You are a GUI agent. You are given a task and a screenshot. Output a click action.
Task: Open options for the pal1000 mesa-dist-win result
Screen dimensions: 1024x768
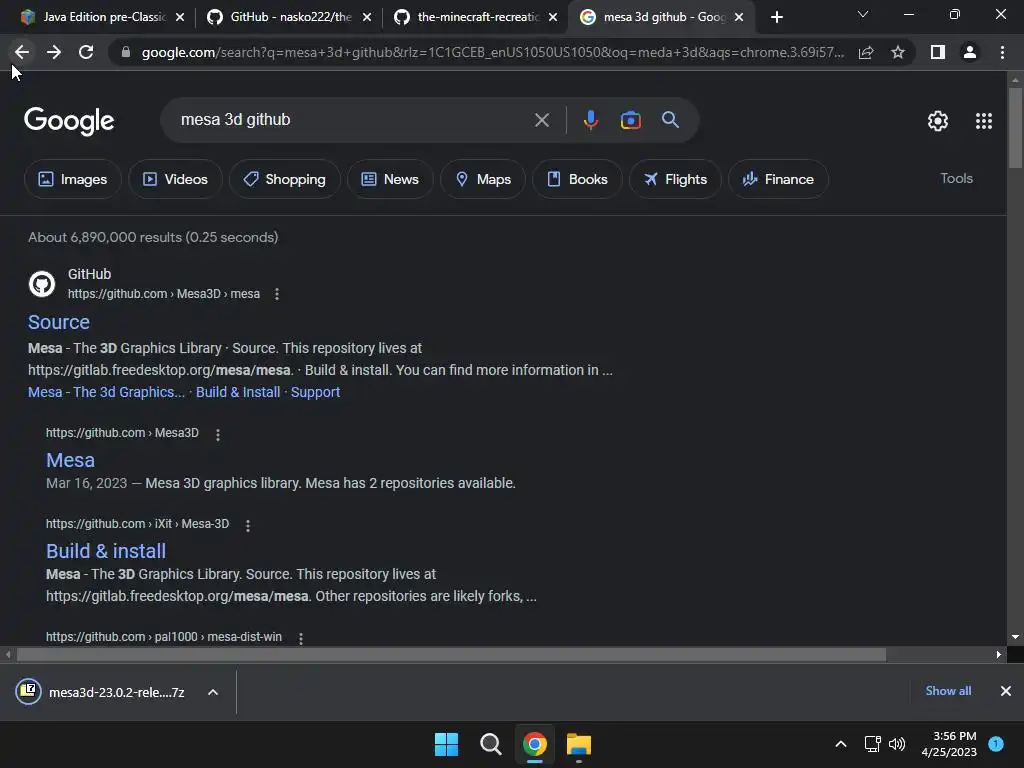(x=300, y=638)
